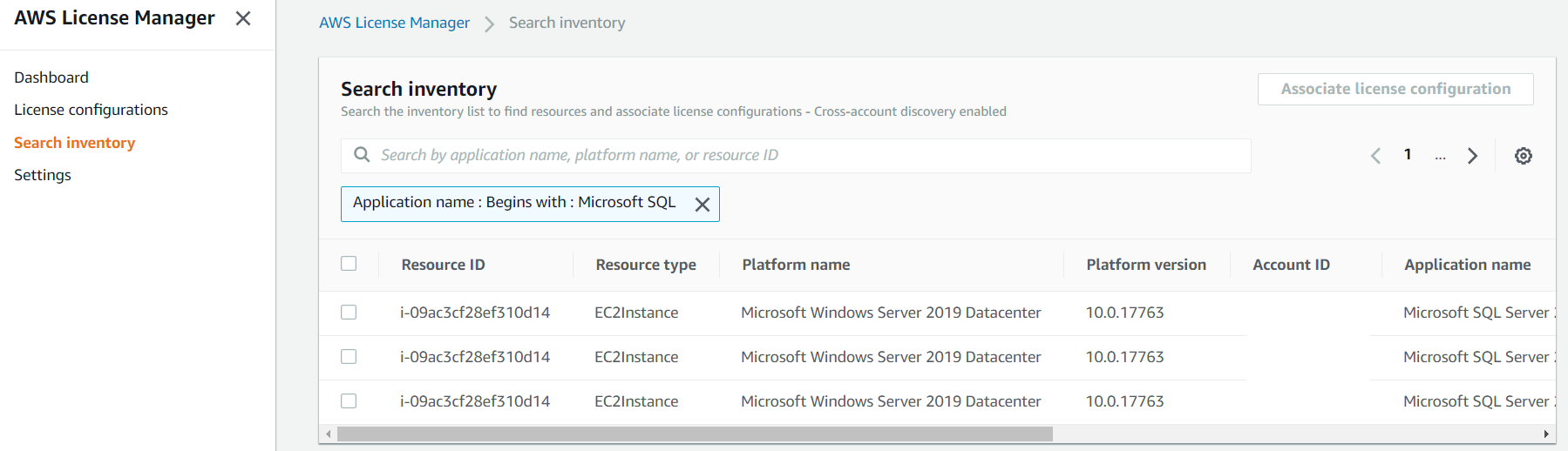Go to previous page of results
1568x451 pixels.
(x=1375, y=156)
